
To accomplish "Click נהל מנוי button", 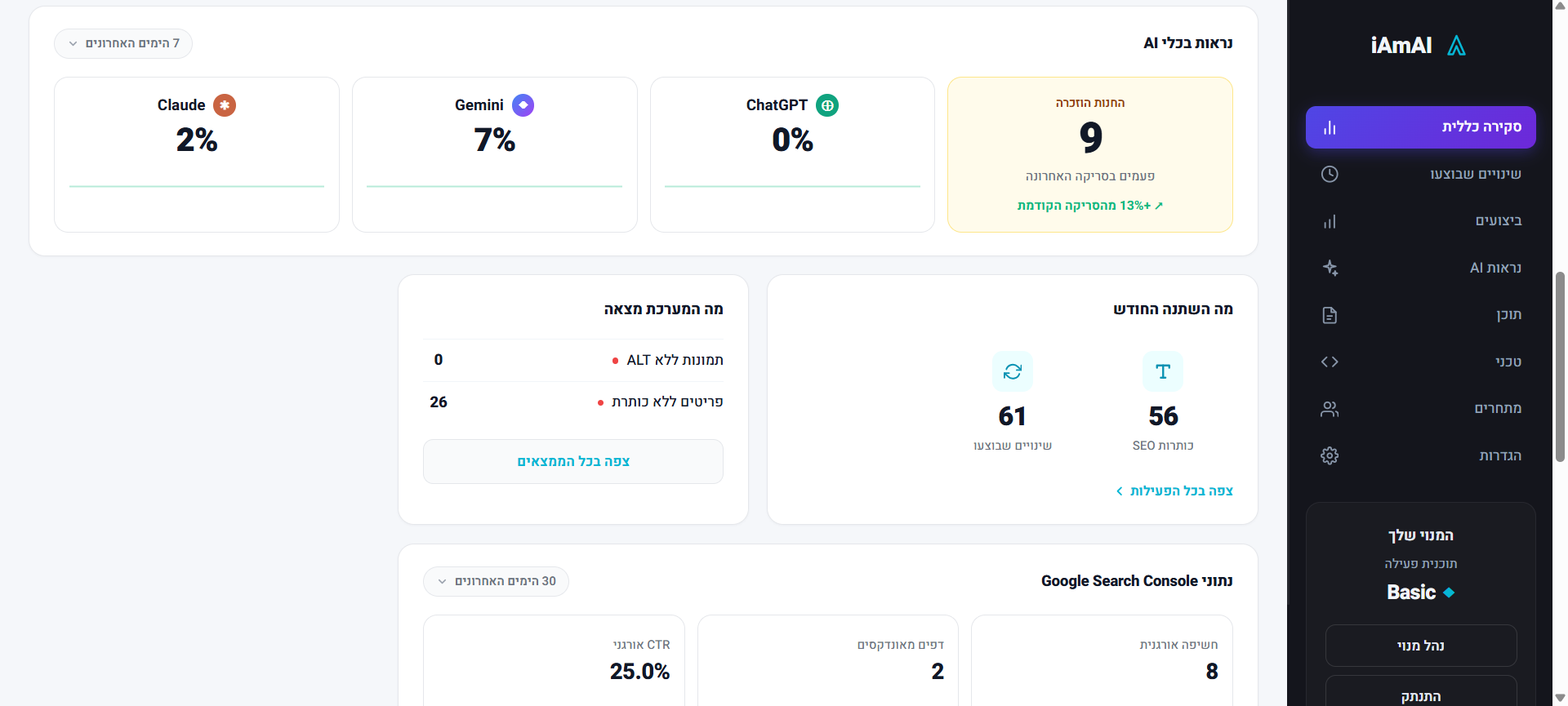I will coord(1421,646).
